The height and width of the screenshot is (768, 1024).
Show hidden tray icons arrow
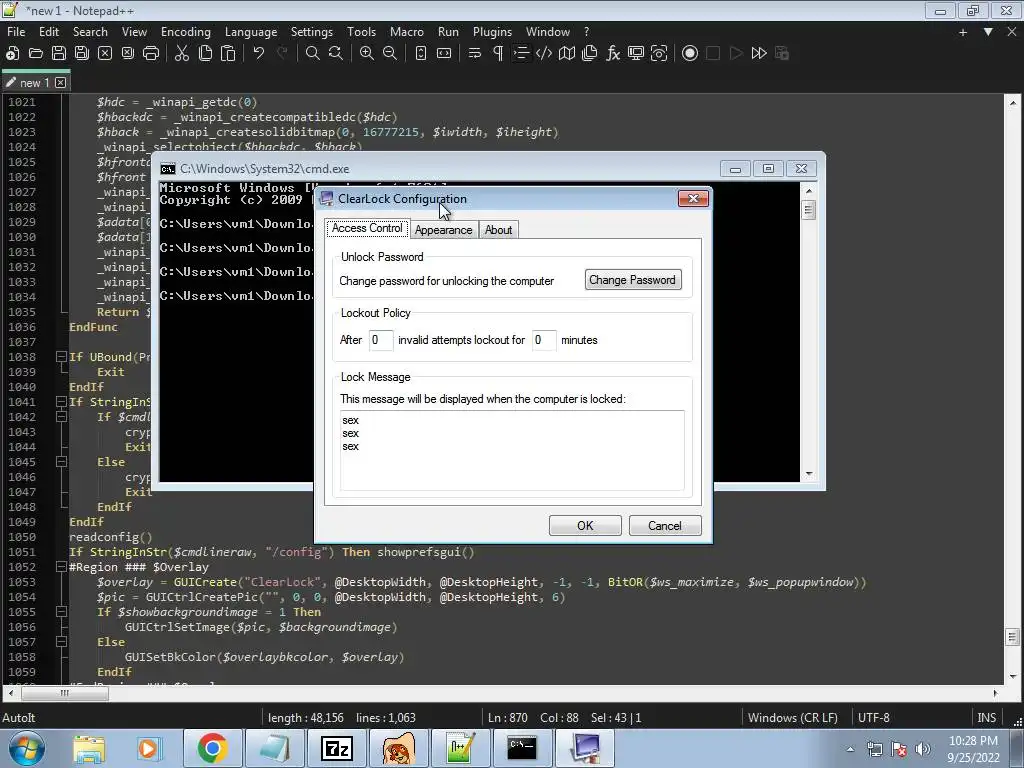coord(850,749)
